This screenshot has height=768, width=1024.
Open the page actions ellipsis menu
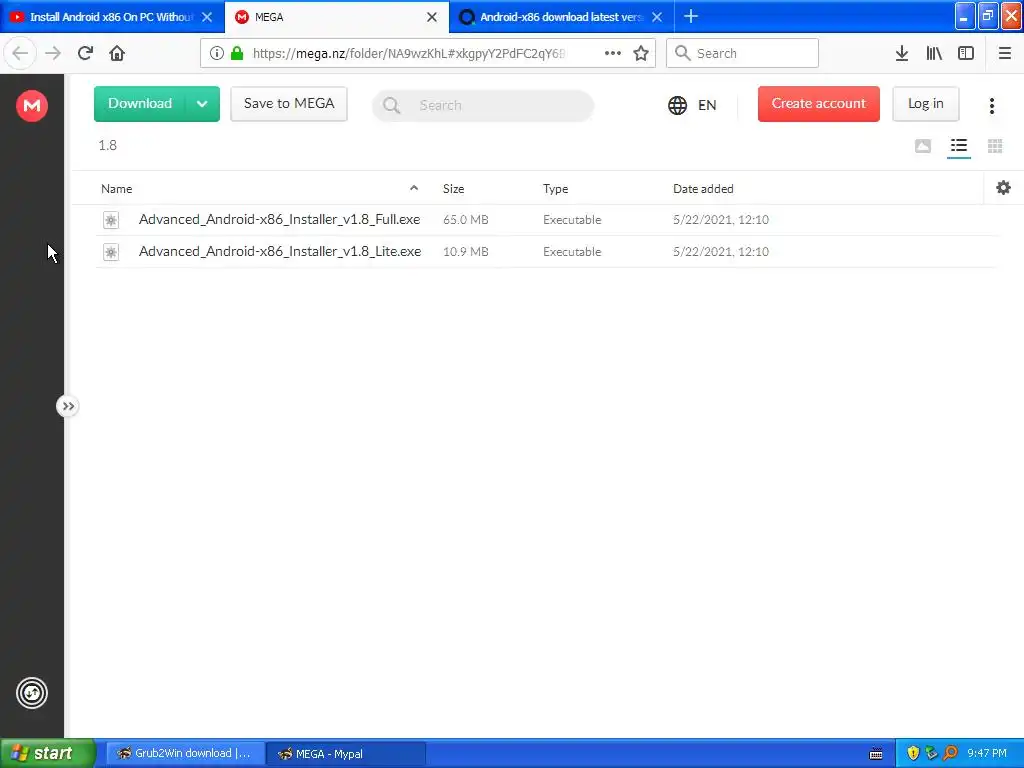click(613, 53)
